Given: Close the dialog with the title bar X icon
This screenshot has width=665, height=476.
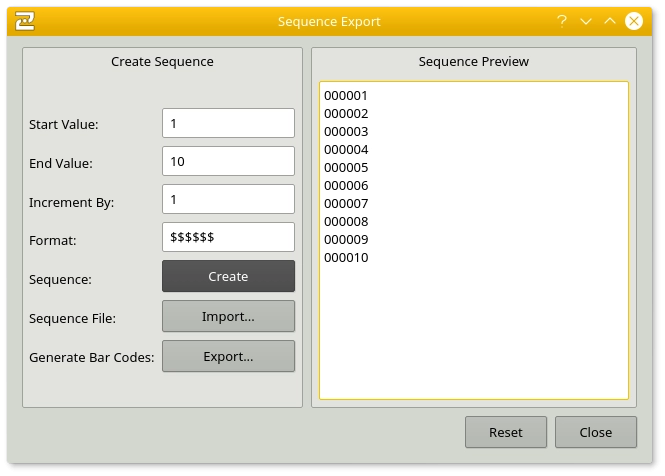Looking at the screenshot, I should click(634, 21).
